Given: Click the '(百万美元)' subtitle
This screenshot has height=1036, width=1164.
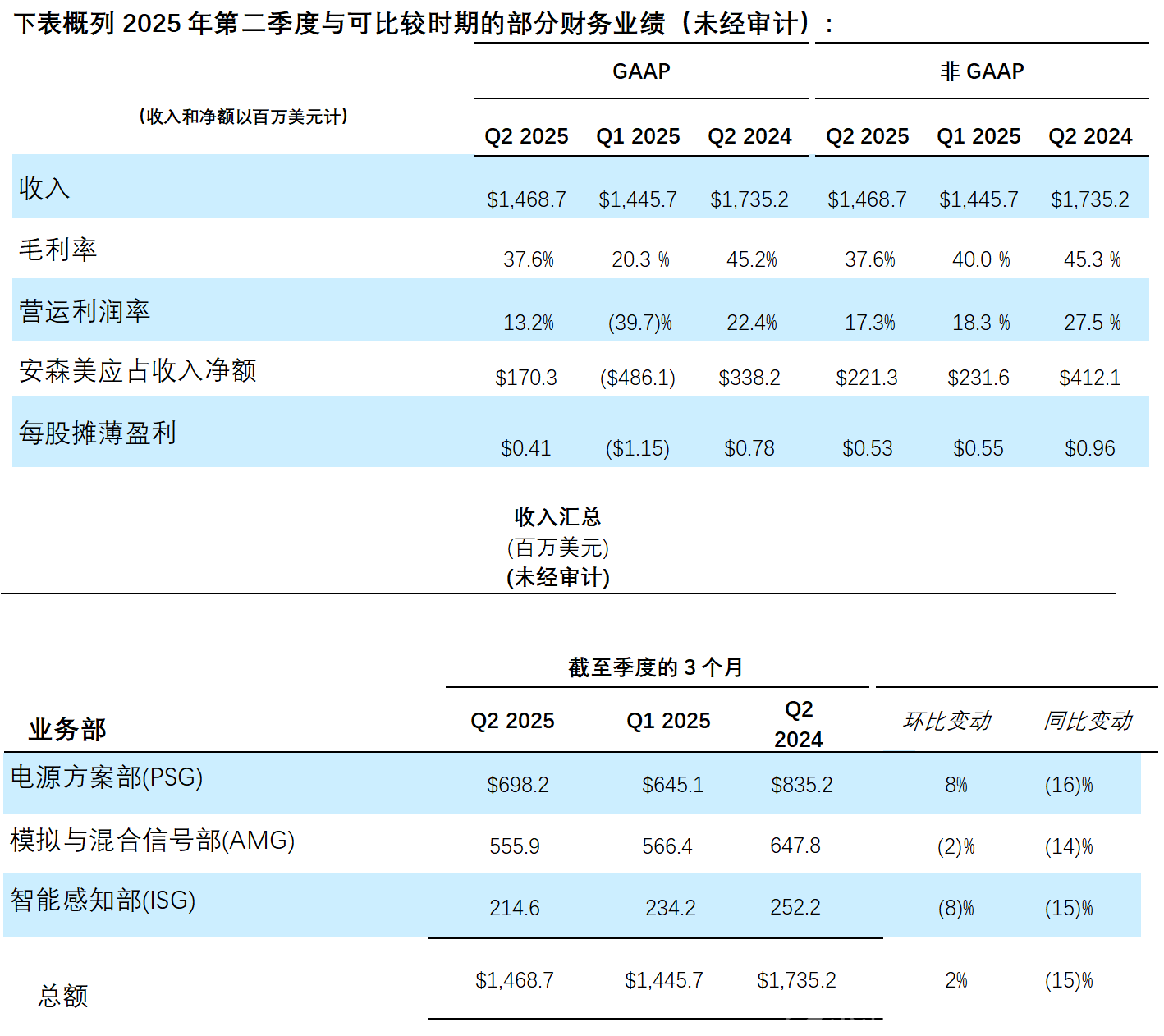Looking at the screenshot, I should pos(558,548).
